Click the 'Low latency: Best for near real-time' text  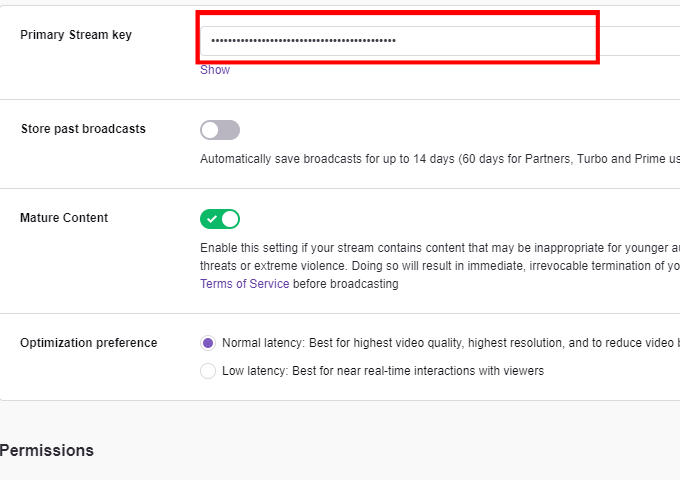pyautogui.click(x=383, y=371)
